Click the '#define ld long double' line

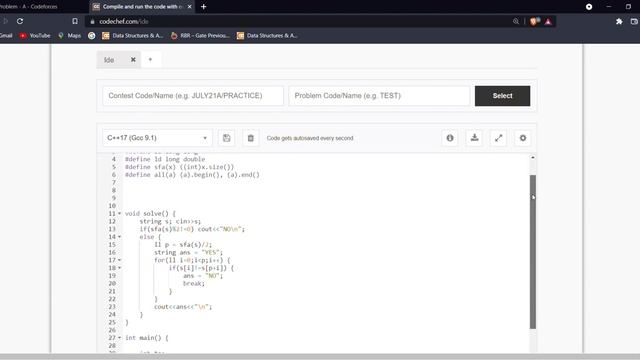(x=165, y=159)
